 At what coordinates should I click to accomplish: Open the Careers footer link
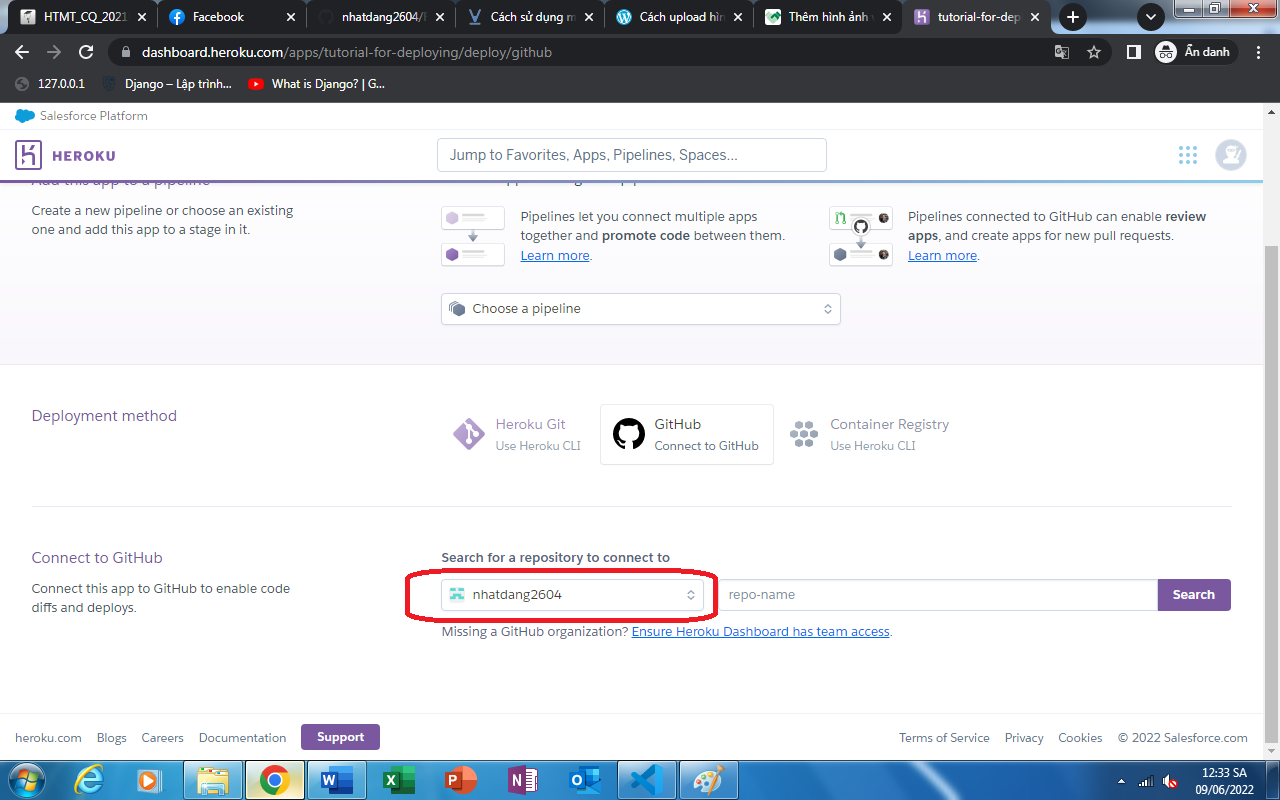[x=162, y=738]
